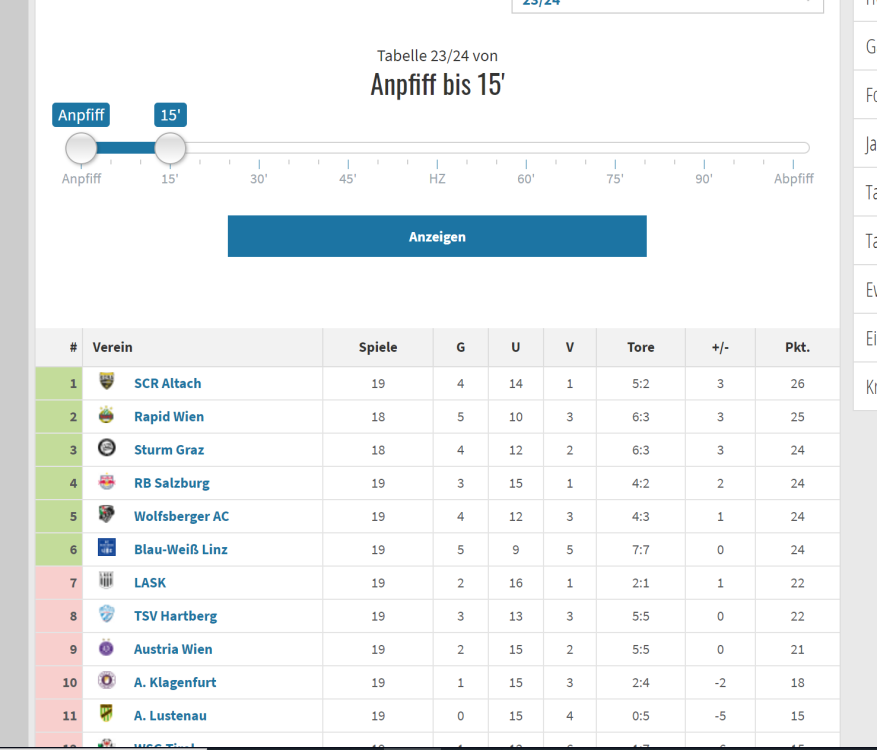The image size is (877, 750).
Task: Open the A. Lustenau team link
Action: click(170, 715)
